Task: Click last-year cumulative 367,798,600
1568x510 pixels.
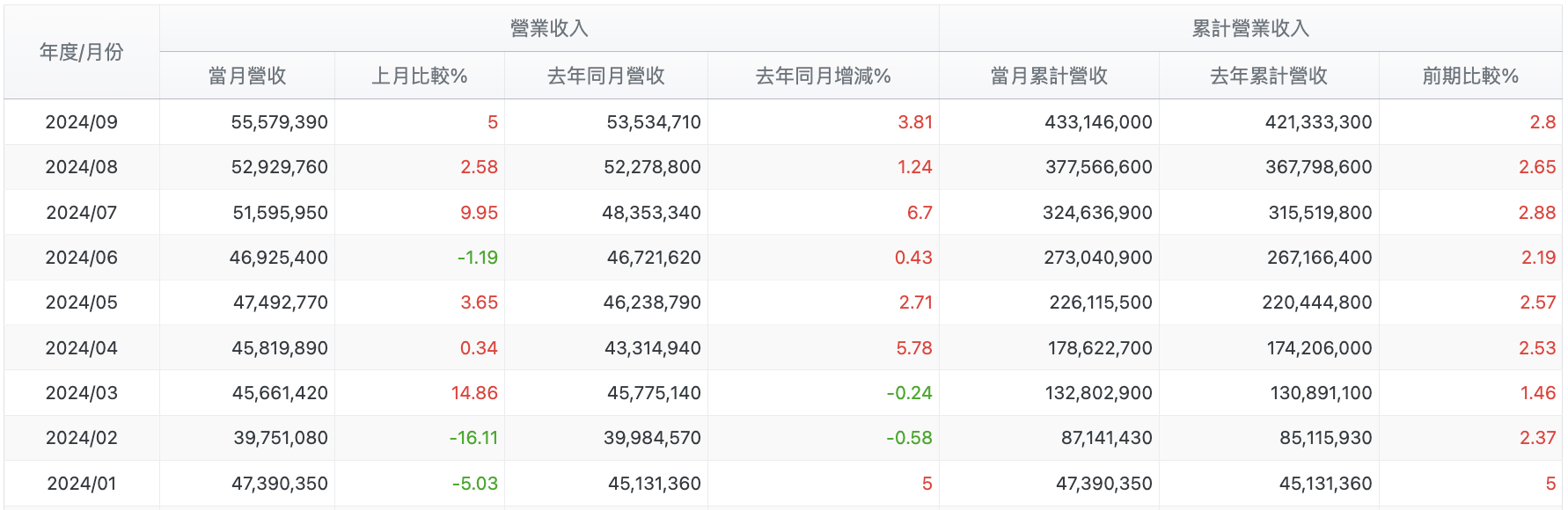Action: pos(1318,167)
